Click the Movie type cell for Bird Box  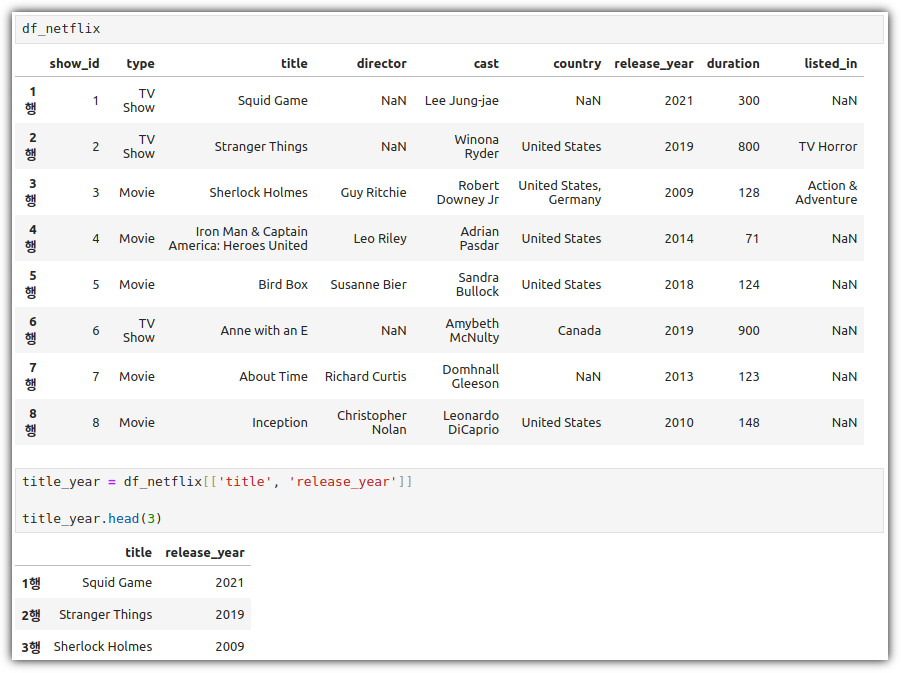point(137,284)
